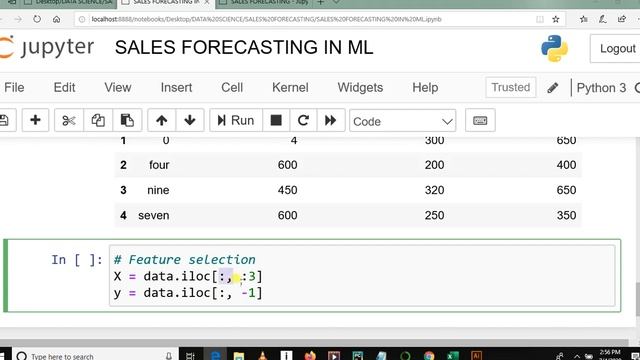Restart kernel and run all cells icon
This screenshot has width=640, height=360.
[330, 120]
